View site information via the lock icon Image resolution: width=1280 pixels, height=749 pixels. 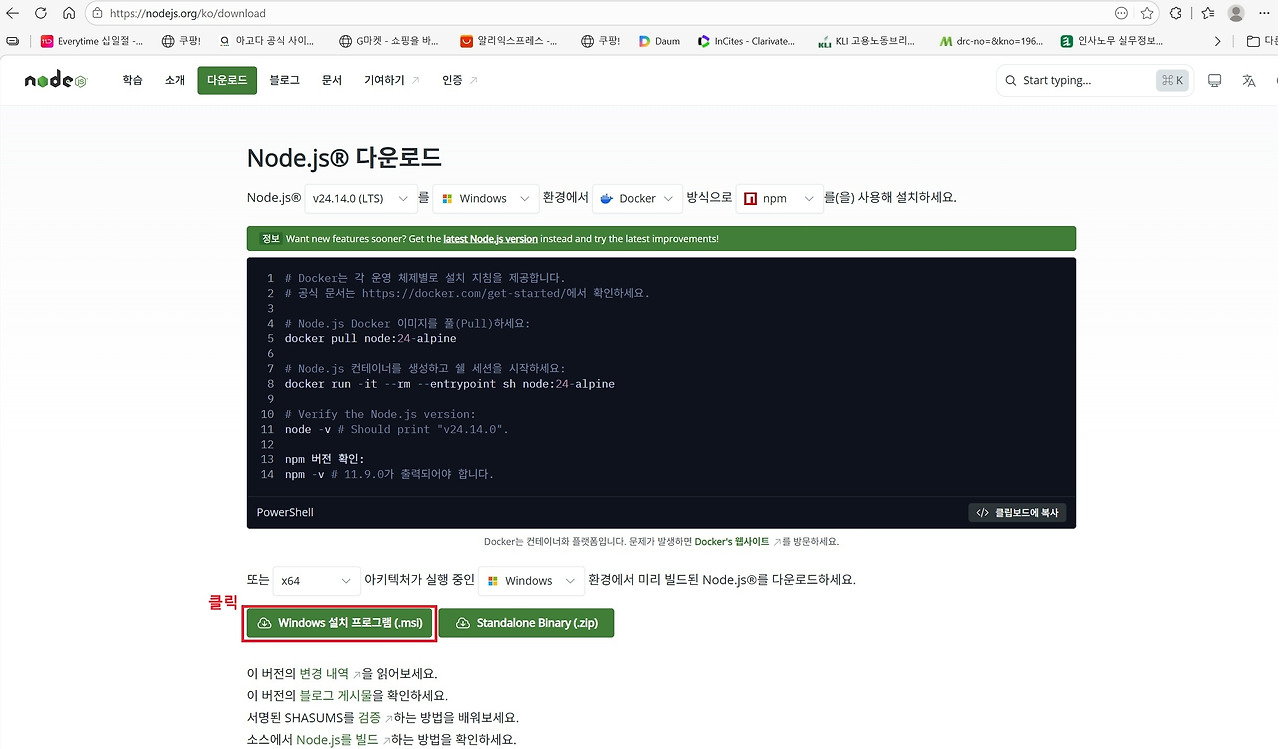click(97, 14)
